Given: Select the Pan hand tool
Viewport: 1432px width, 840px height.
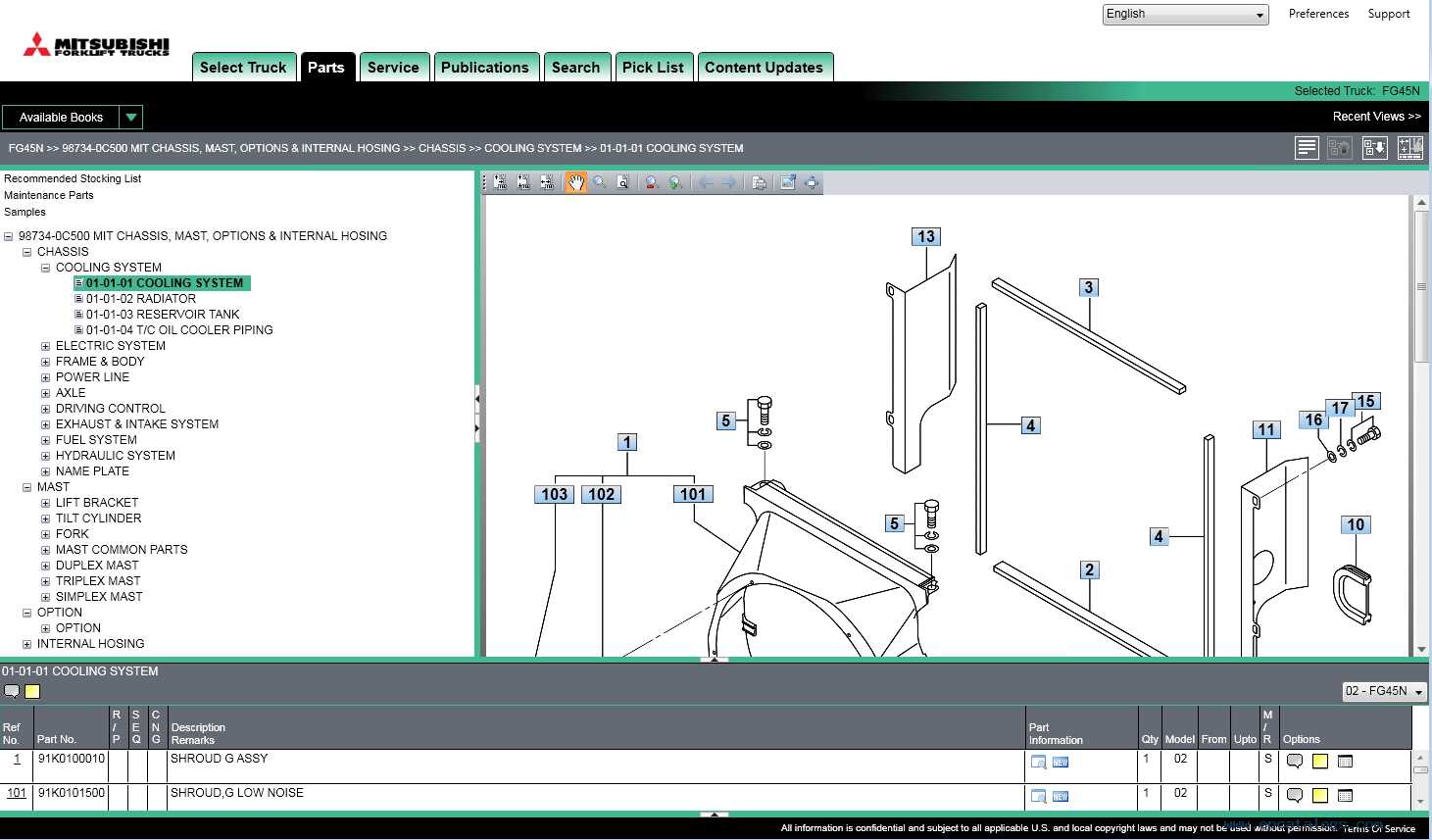Looking at the screenshot, I should click(x=575, y=182).
